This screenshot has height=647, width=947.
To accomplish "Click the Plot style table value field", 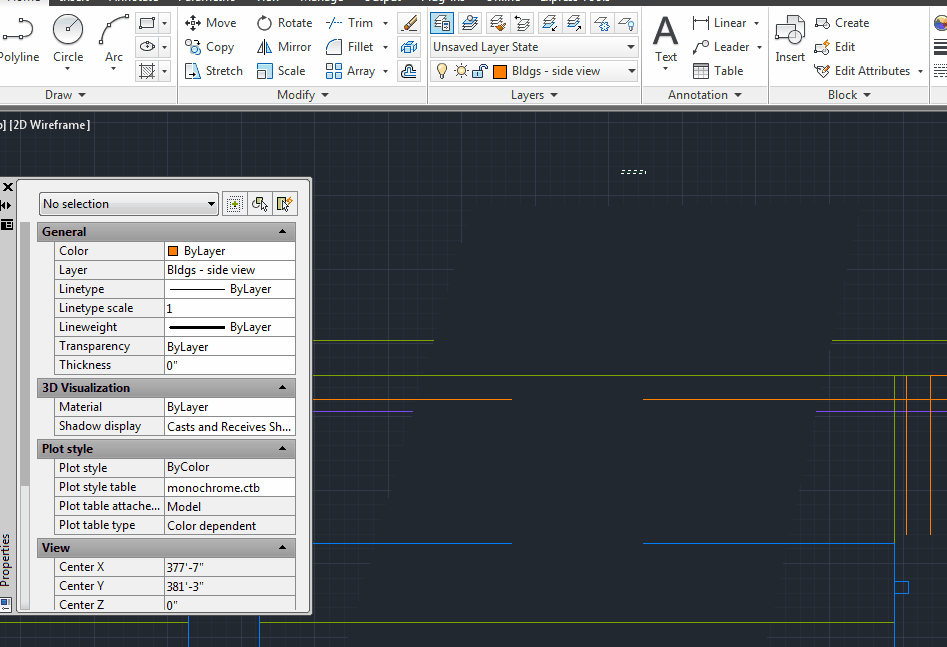I will pos(230,487).
